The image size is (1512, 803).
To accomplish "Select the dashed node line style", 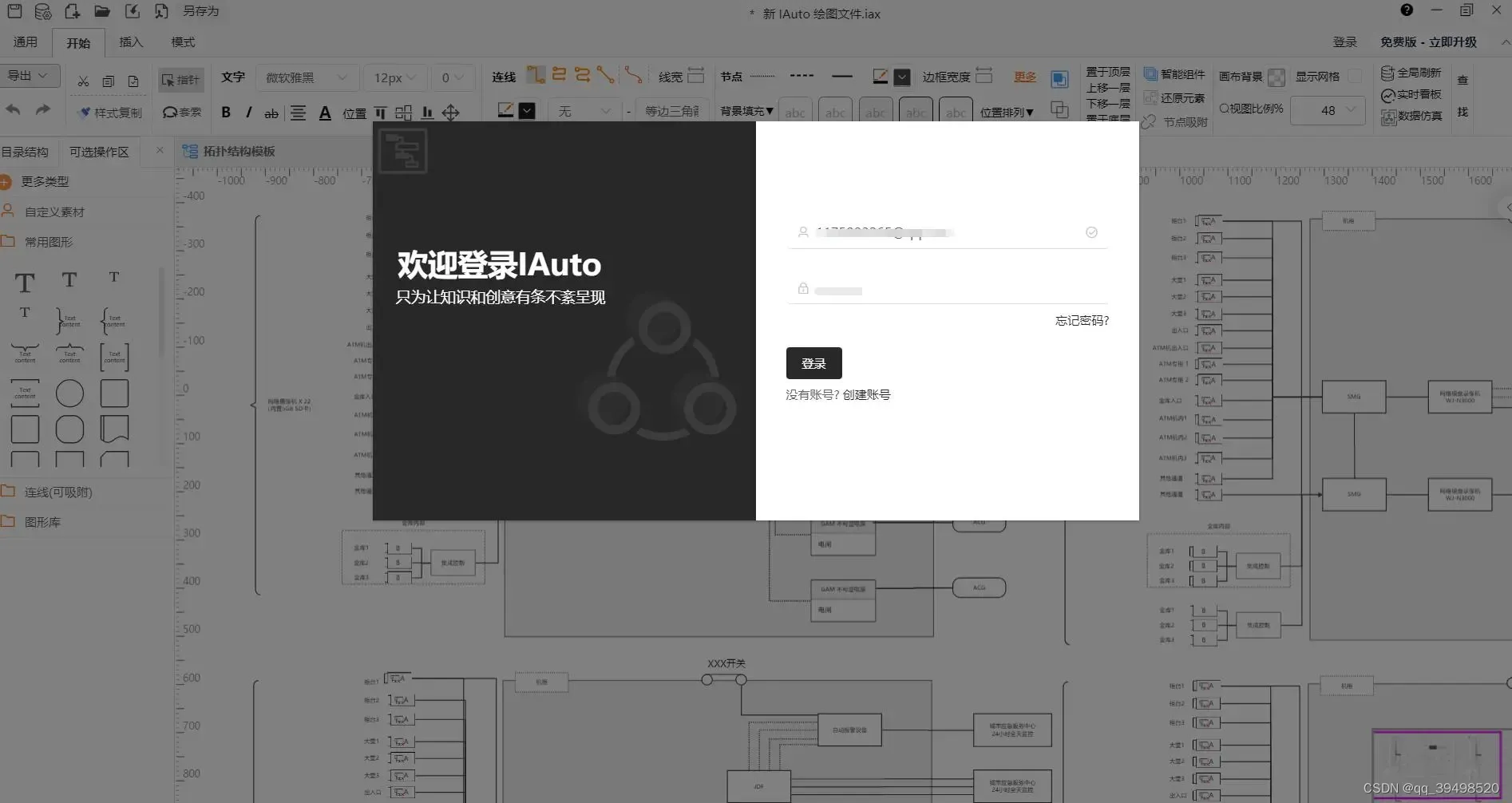I will point(802,77).
